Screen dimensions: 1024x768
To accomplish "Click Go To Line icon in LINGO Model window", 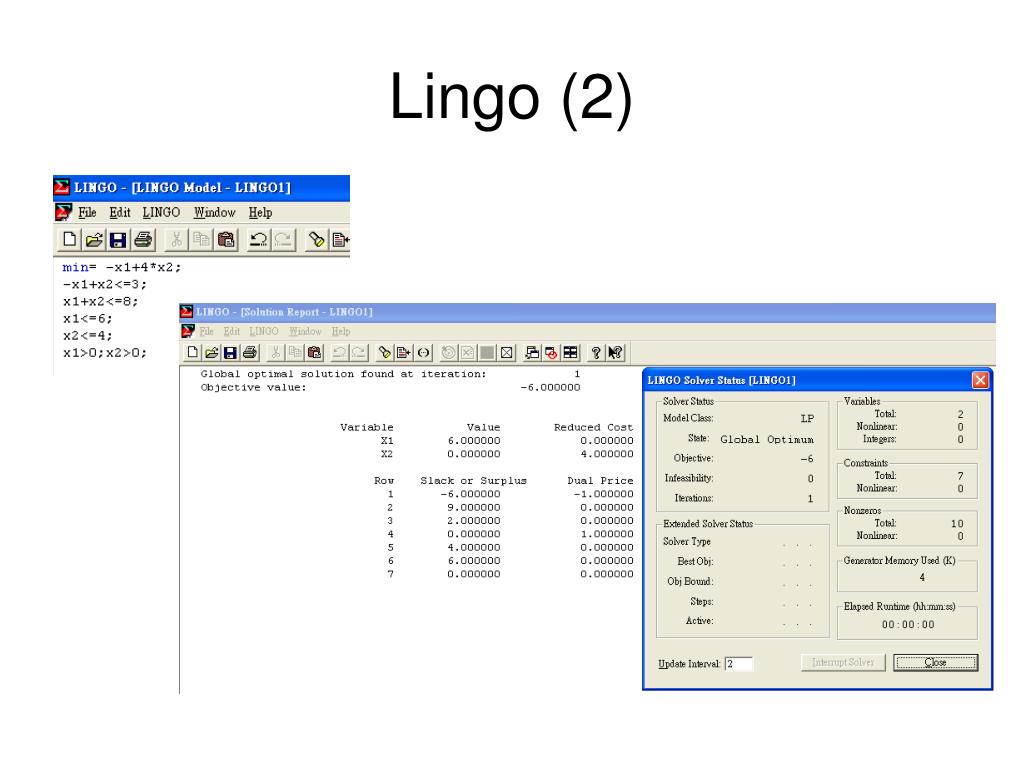I will [340, 240].
